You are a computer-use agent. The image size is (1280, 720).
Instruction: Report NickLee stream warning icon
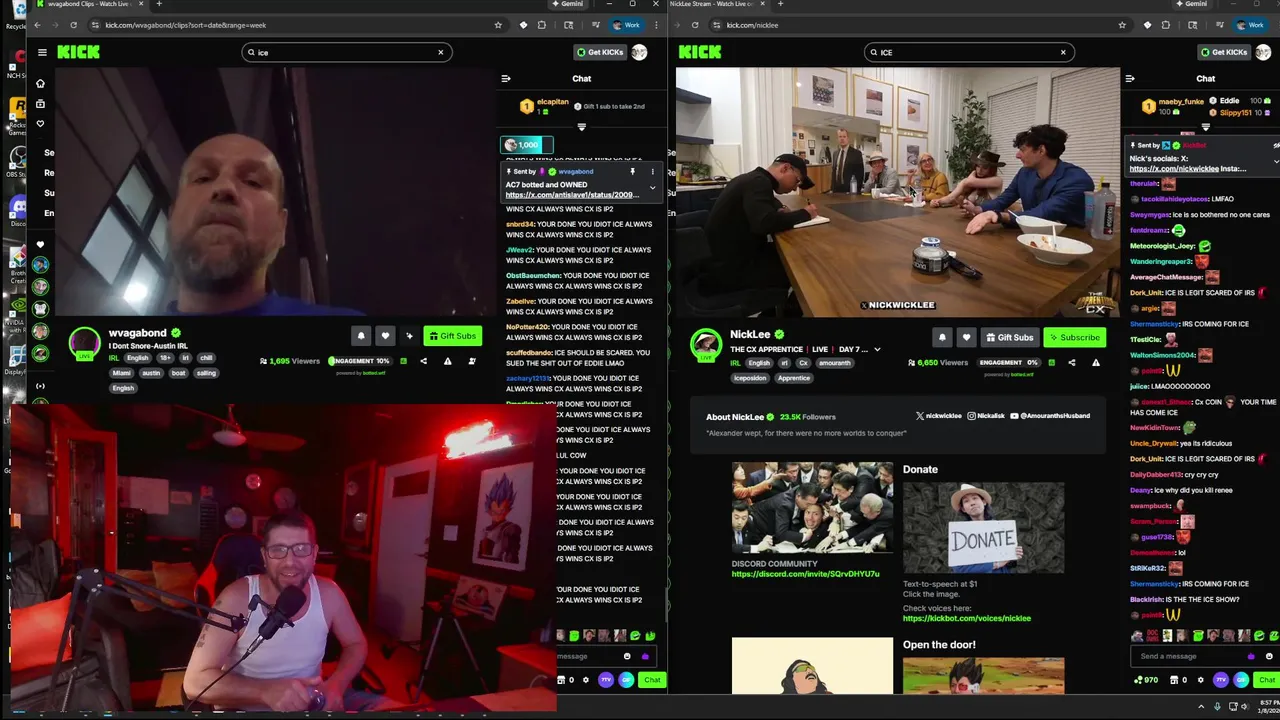click(1095, 363)
